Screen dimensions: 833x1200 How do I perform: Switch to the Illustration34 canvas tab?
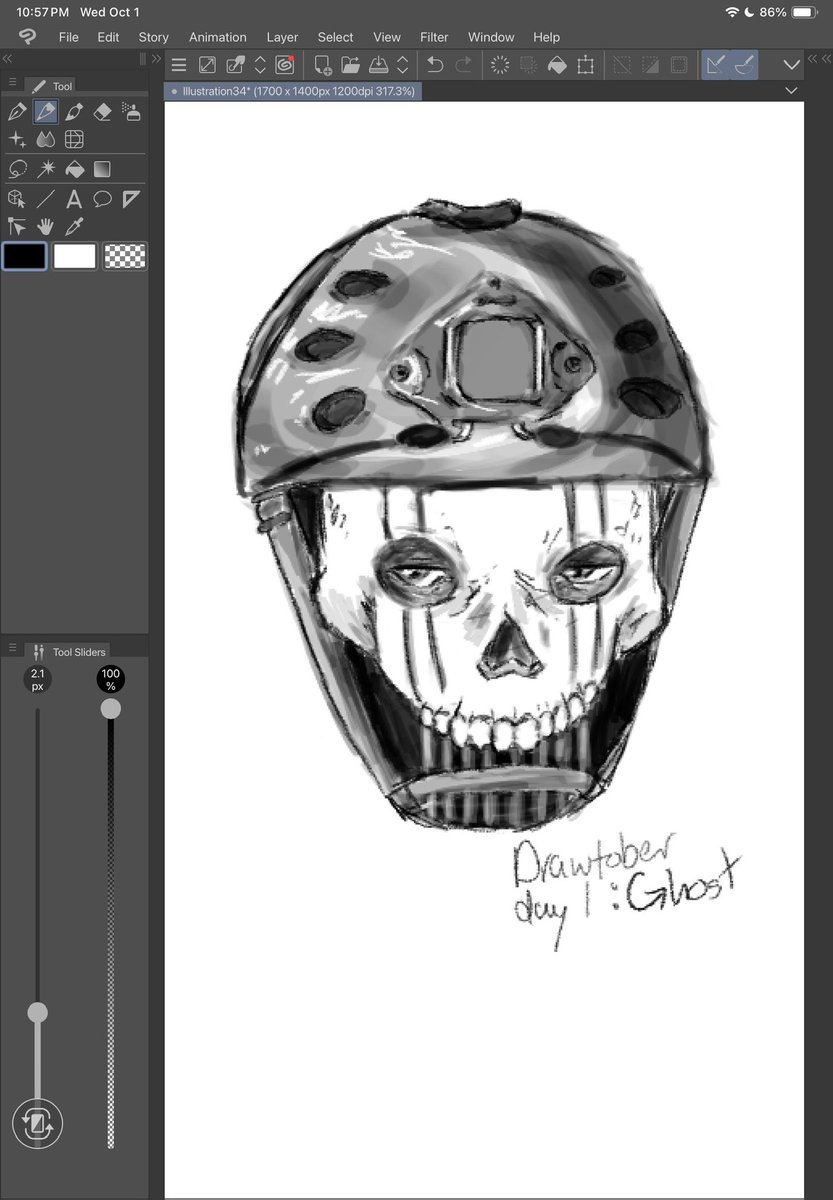coord(293,91)
